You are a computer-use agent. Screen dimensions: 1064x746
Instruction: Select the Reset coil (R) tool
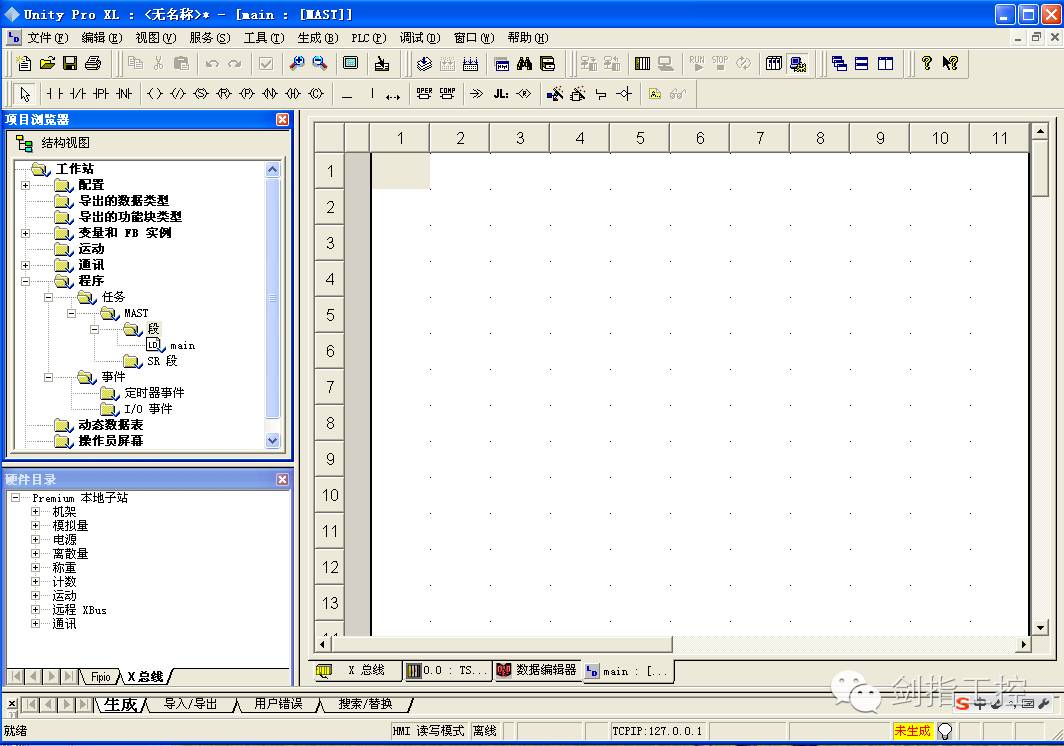point(224,94)
